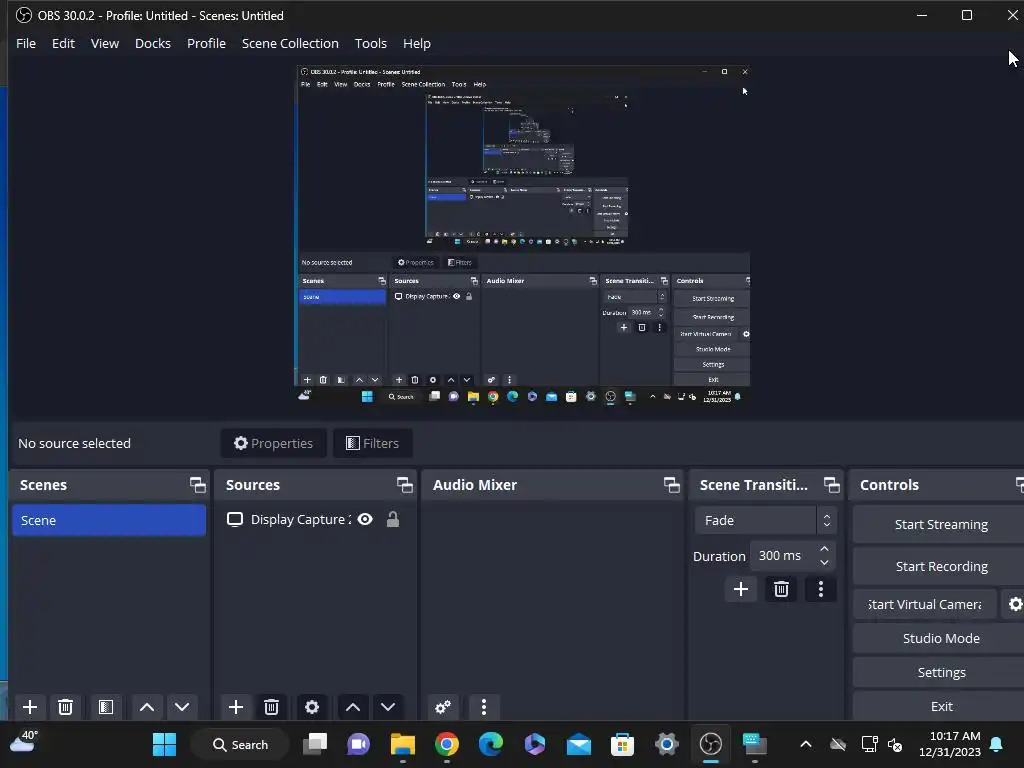The width and height of the screenshot is (1024, 768).
Task: Open virtual camera settings gear
Action: 1014,604
